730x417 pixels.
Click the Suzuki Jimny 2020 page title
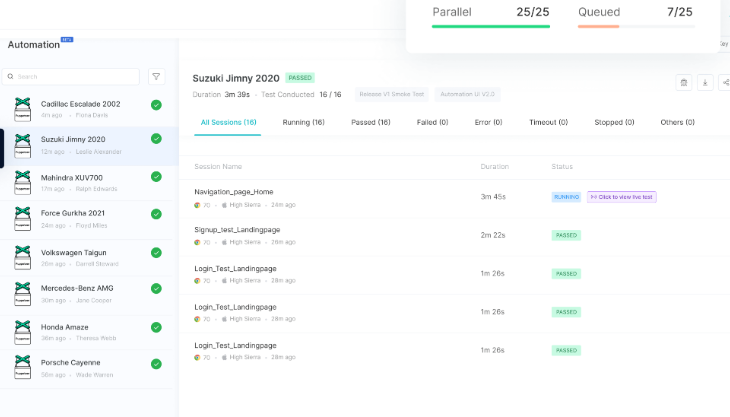236,78
